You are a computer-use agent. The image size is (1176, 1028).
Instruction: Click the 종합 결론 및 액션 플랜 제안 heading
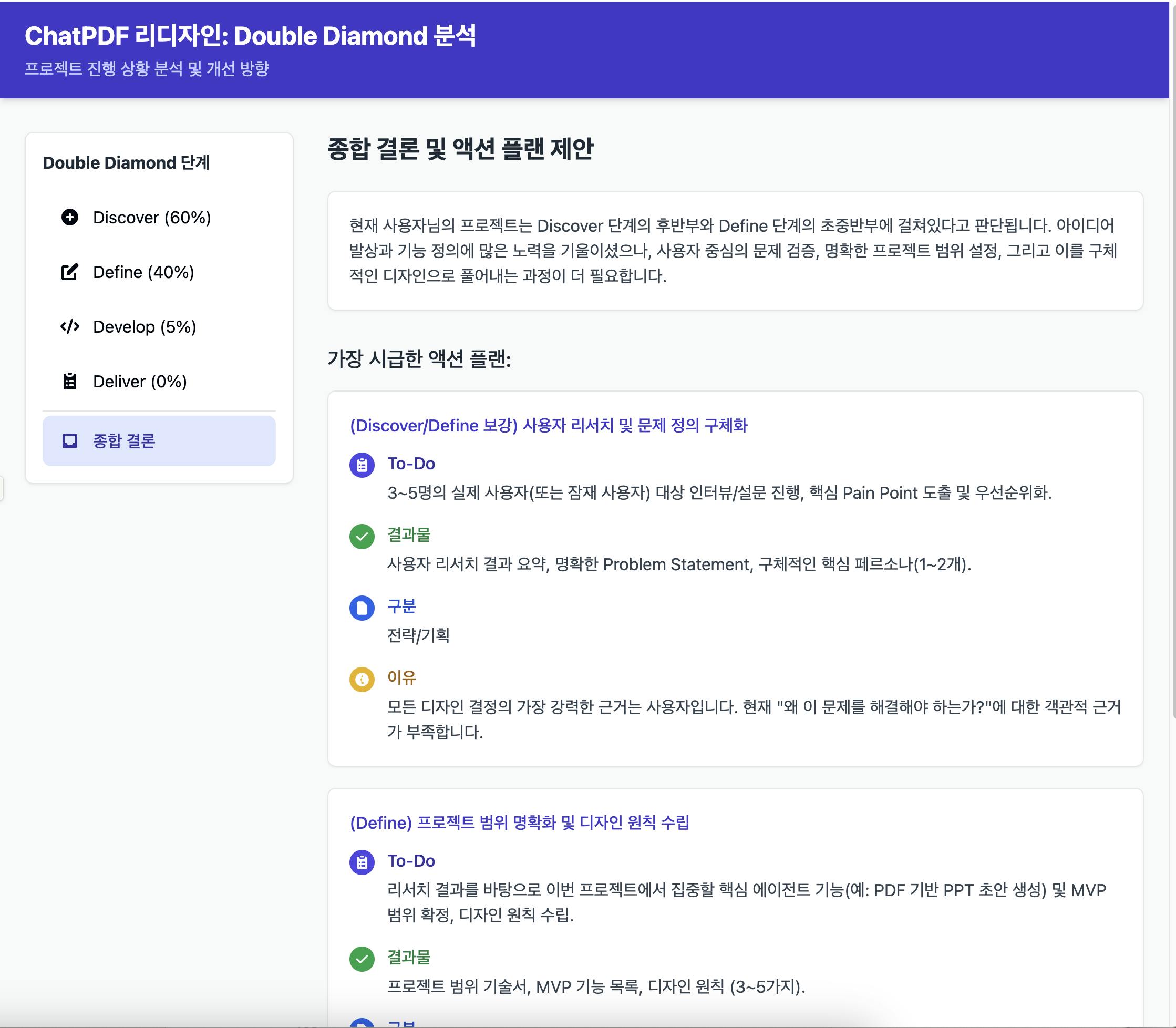tap(460, 149)
